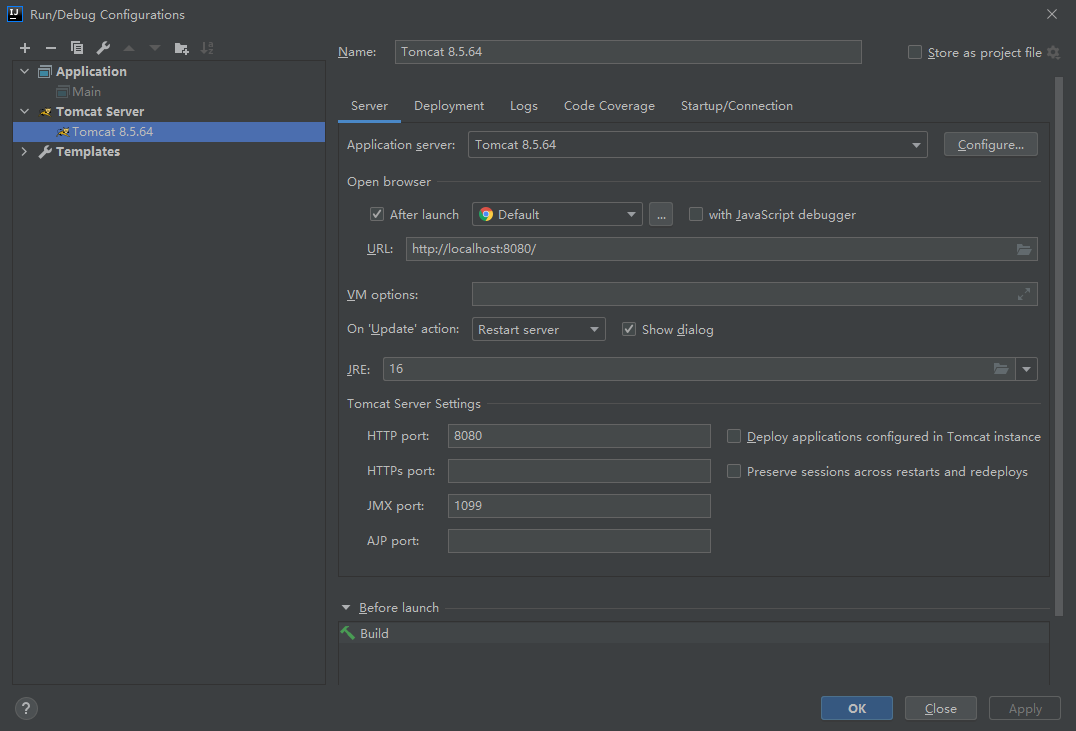This screenshot has width=1076, height=731.
Task: Create new folder in configurations toolbar
Action: pos(181,48)
